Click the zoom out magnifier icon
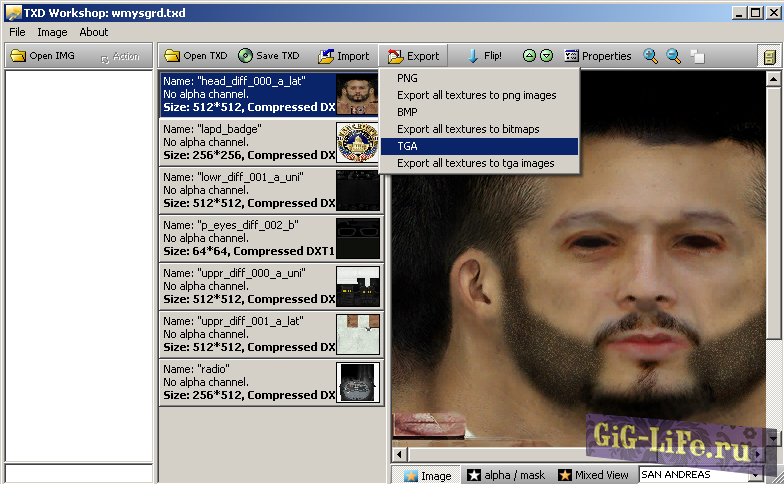784x484 pixels. tap(674, 56)
